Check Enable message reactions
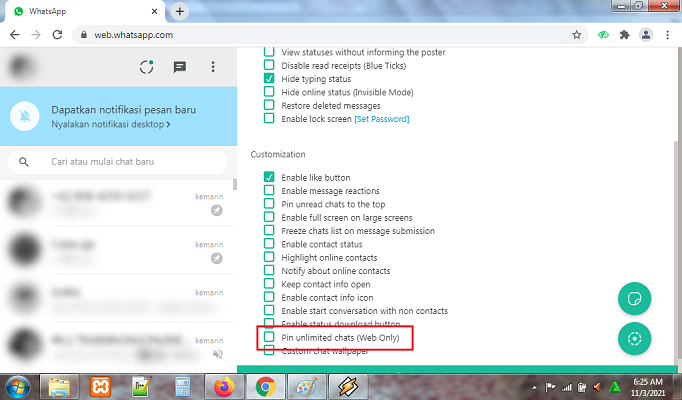Image resolution: width=682 pixels, height=400 pixels. 269,190
